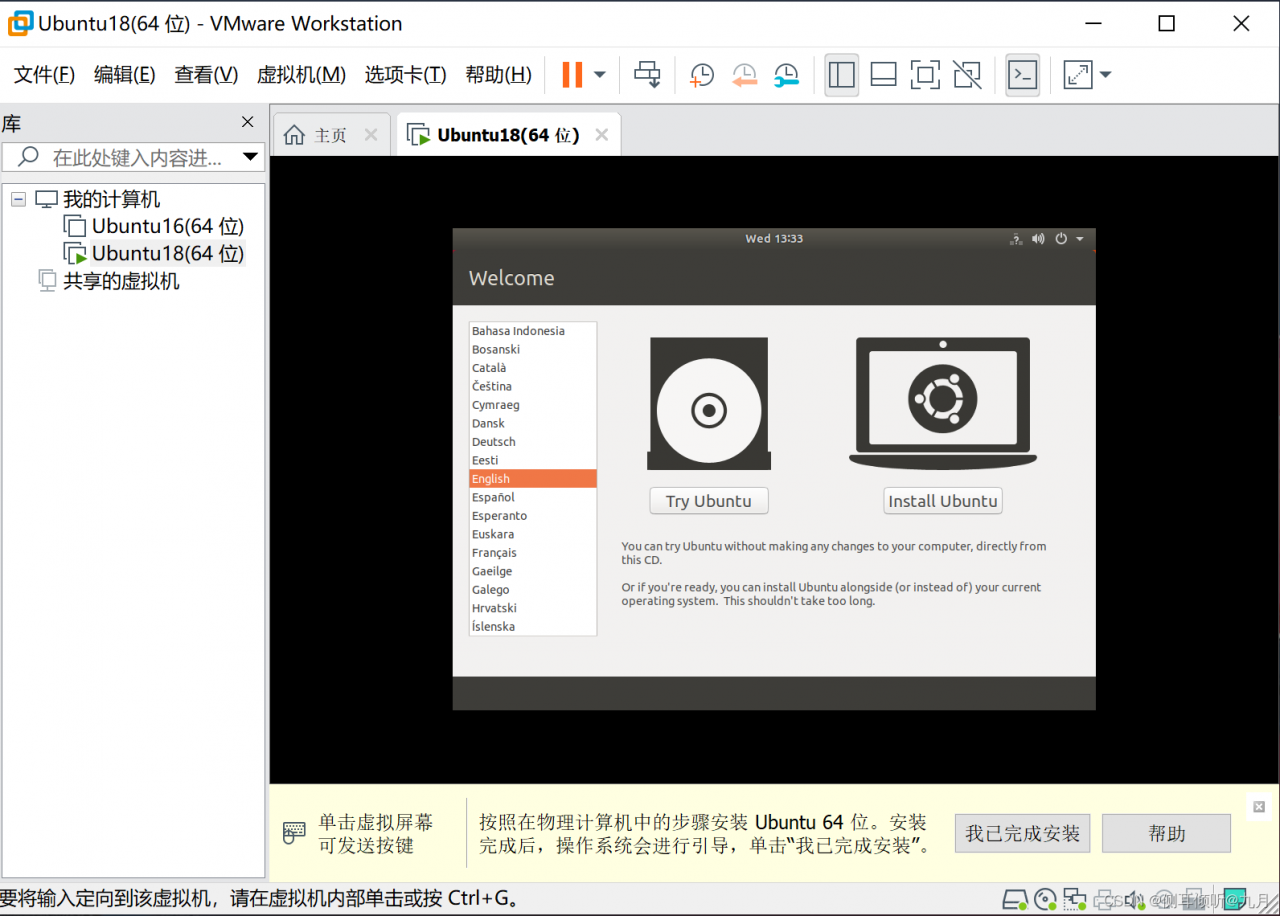Open the library search dropdown arrow
The image size is (1280, 916).
coord(250,157)
